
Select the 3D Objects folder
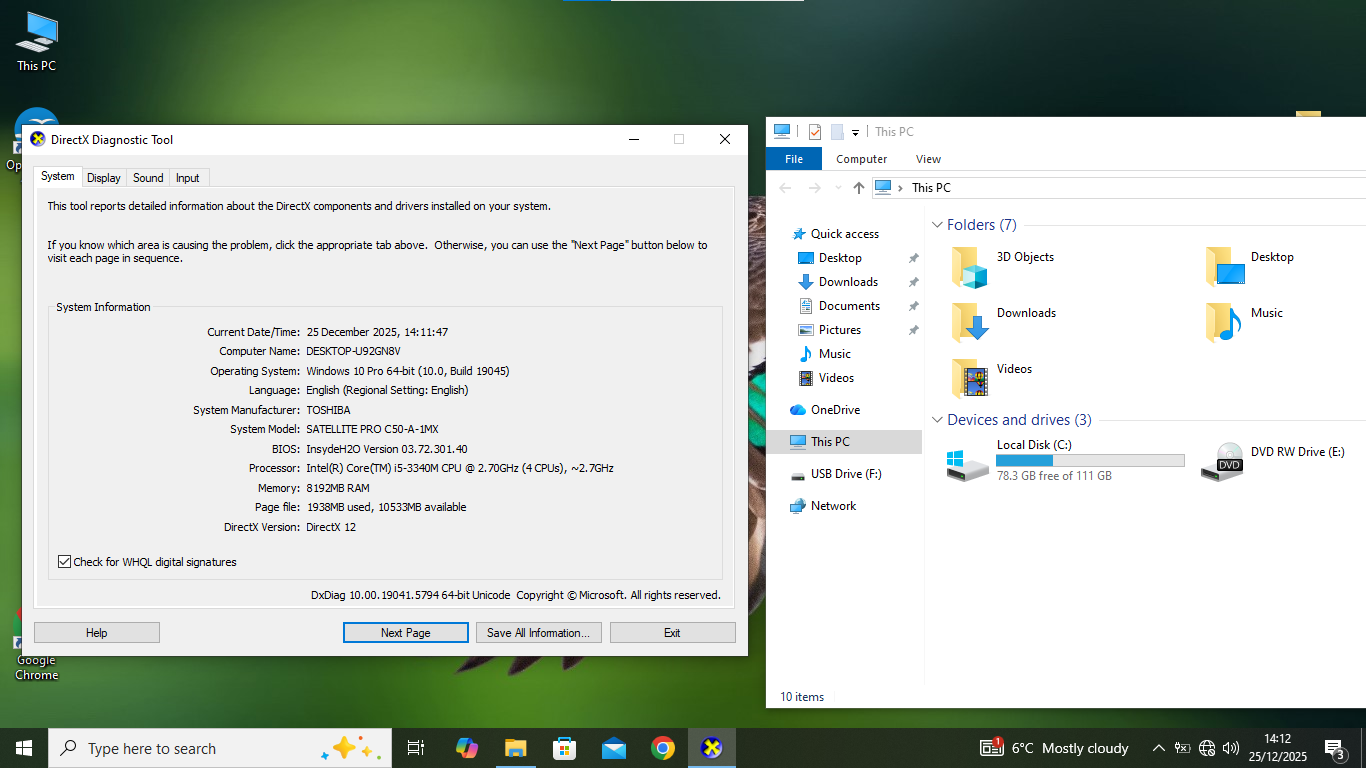click(1024, 256)
